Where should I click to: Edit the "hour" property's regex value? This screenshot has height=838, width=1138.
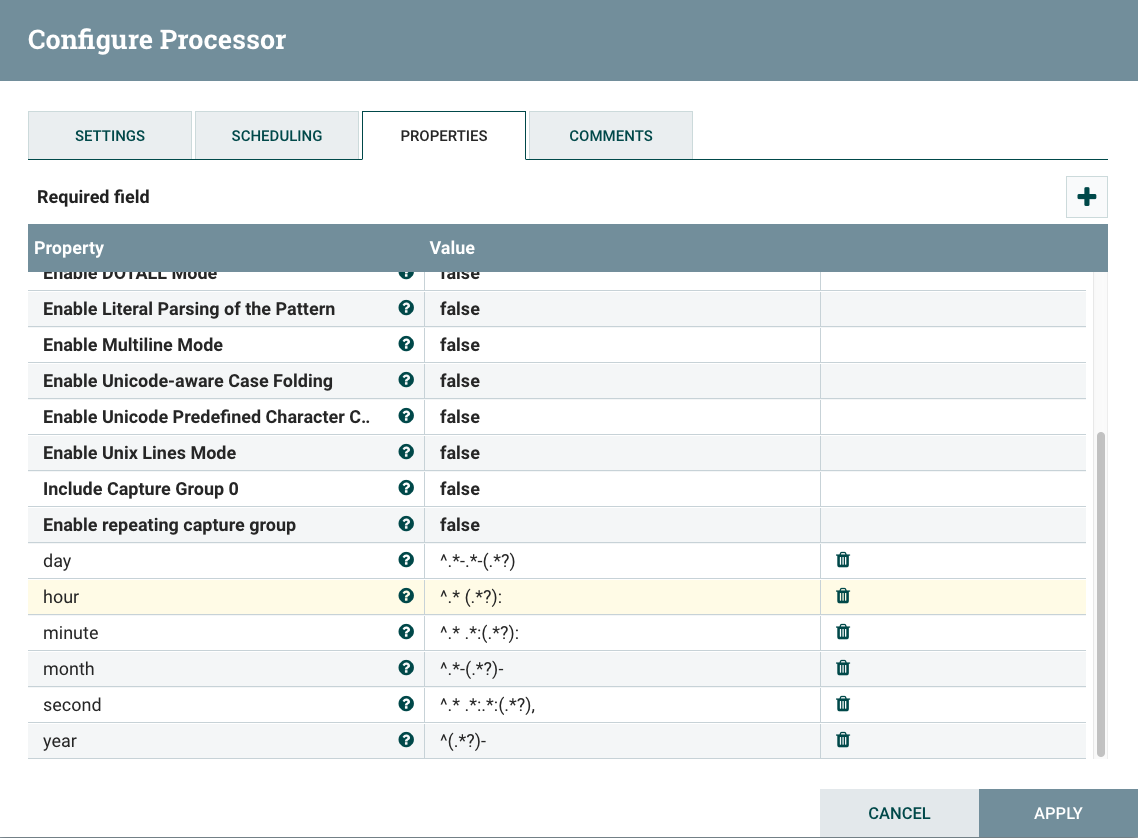point(620,596)
